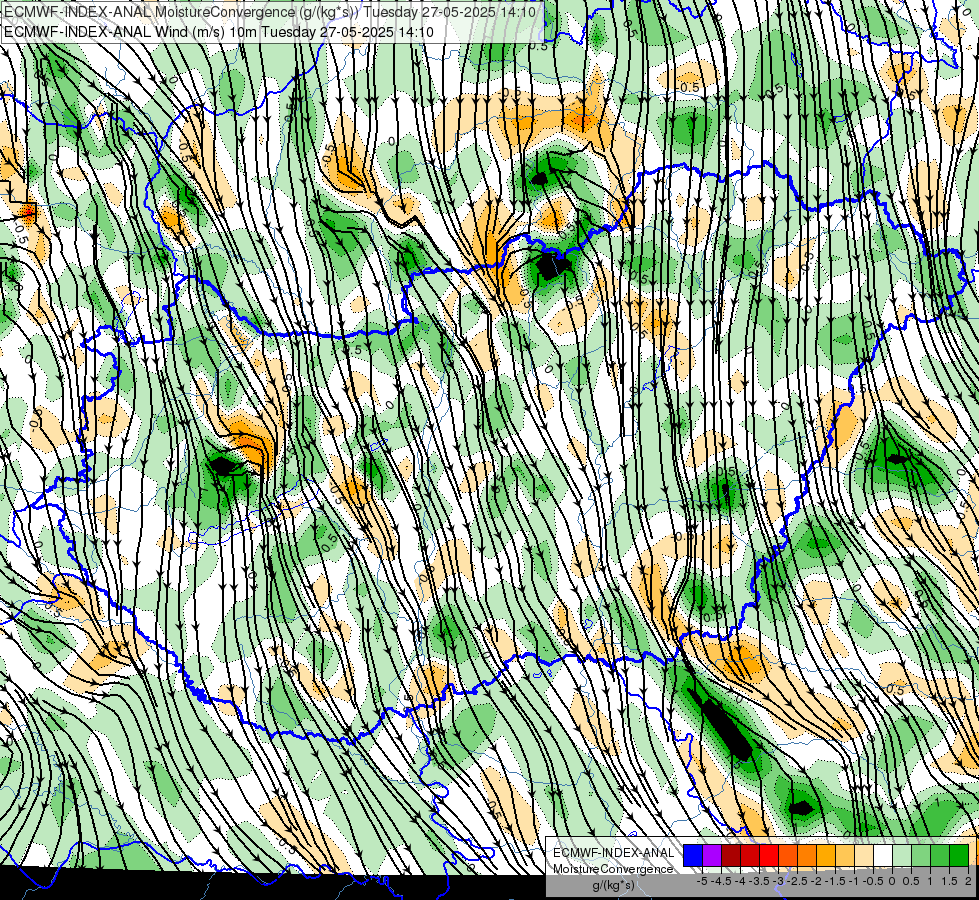This screenshot has height=900, width=979.
Task: Click the '-3.5' legend tick label
Action: click(760, 881)
